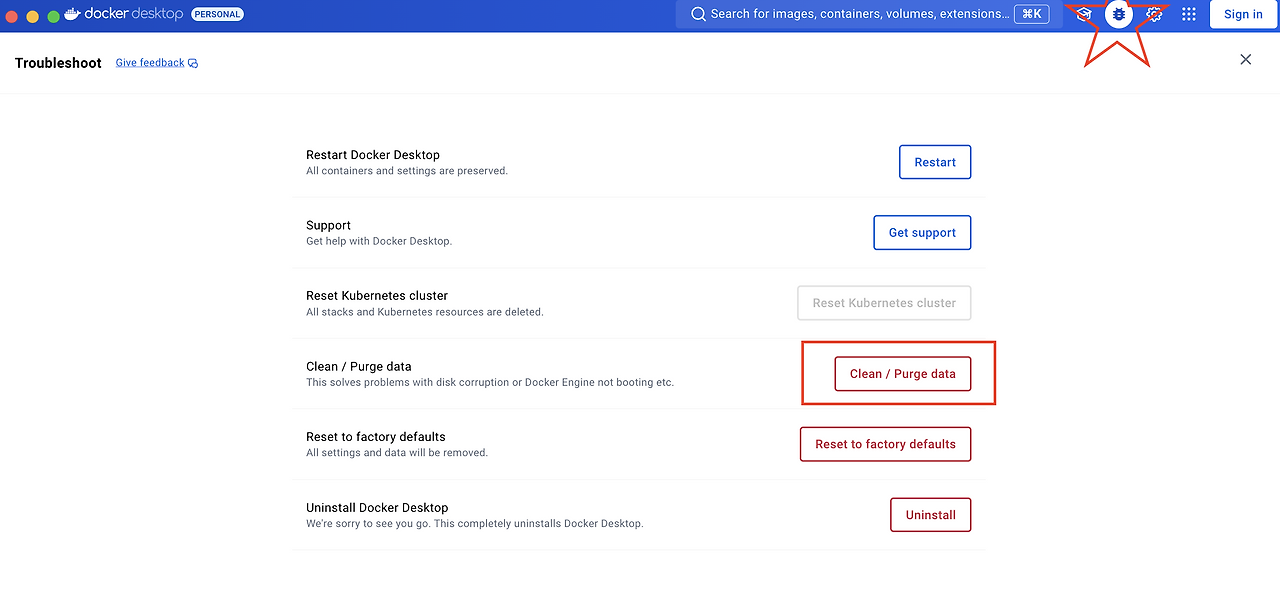Click the 'Restart Docker Desktop' row title
This screenshot has width=1280, height=589.
coord(373,155)
